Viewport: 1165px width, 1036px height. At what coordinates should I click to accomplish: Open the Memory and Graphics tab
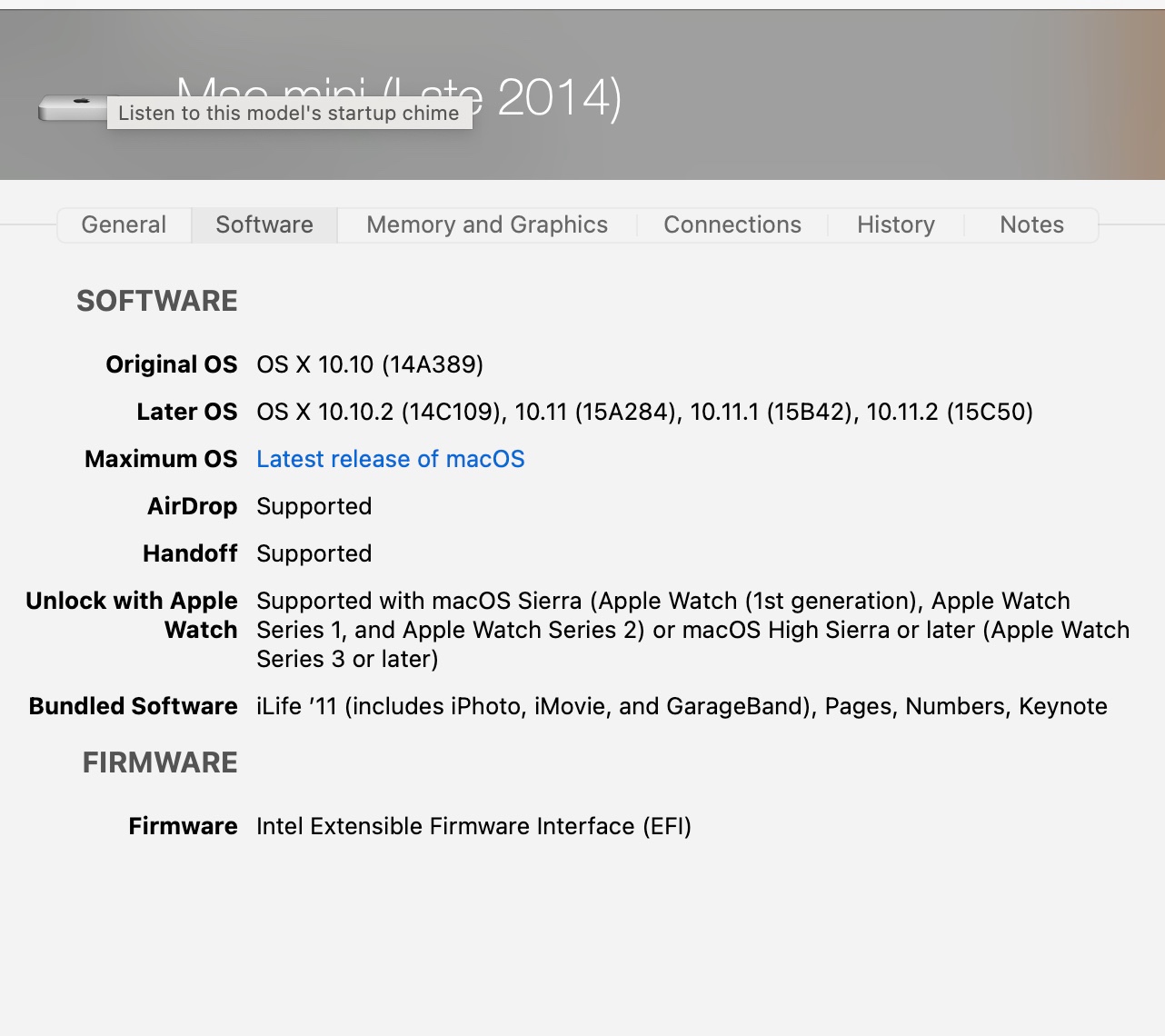[x=487, y=224]
